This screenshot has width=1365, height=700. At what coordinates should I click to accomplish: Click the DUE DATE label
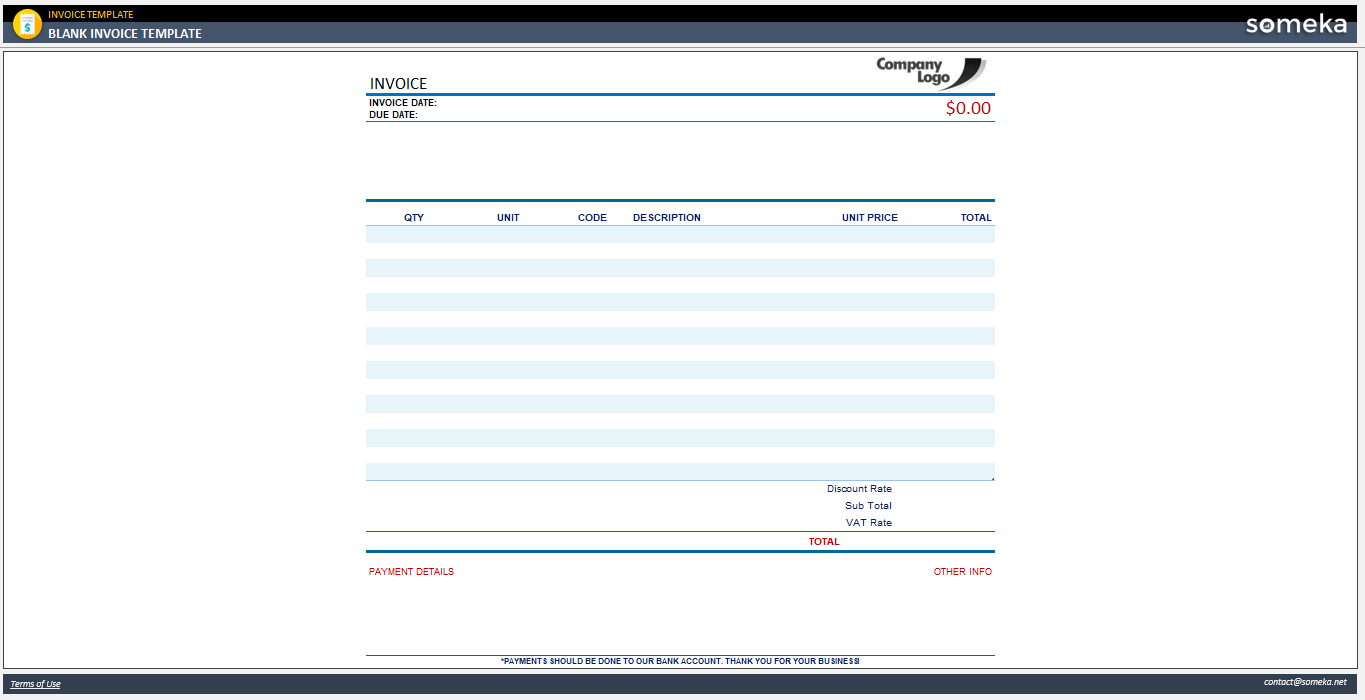(x=393, y=115)
